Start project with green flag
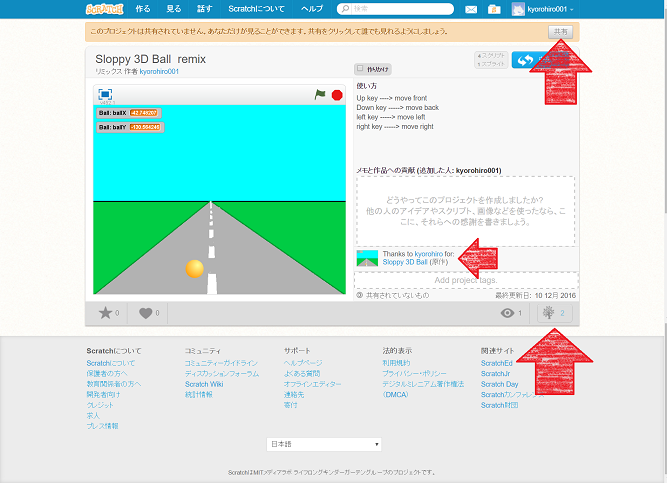 click(319, 94)
